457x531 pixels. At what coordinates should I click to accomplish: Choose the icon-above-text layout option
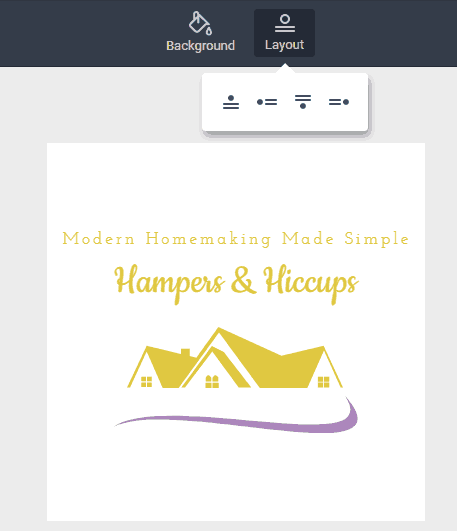click(231, 102)
